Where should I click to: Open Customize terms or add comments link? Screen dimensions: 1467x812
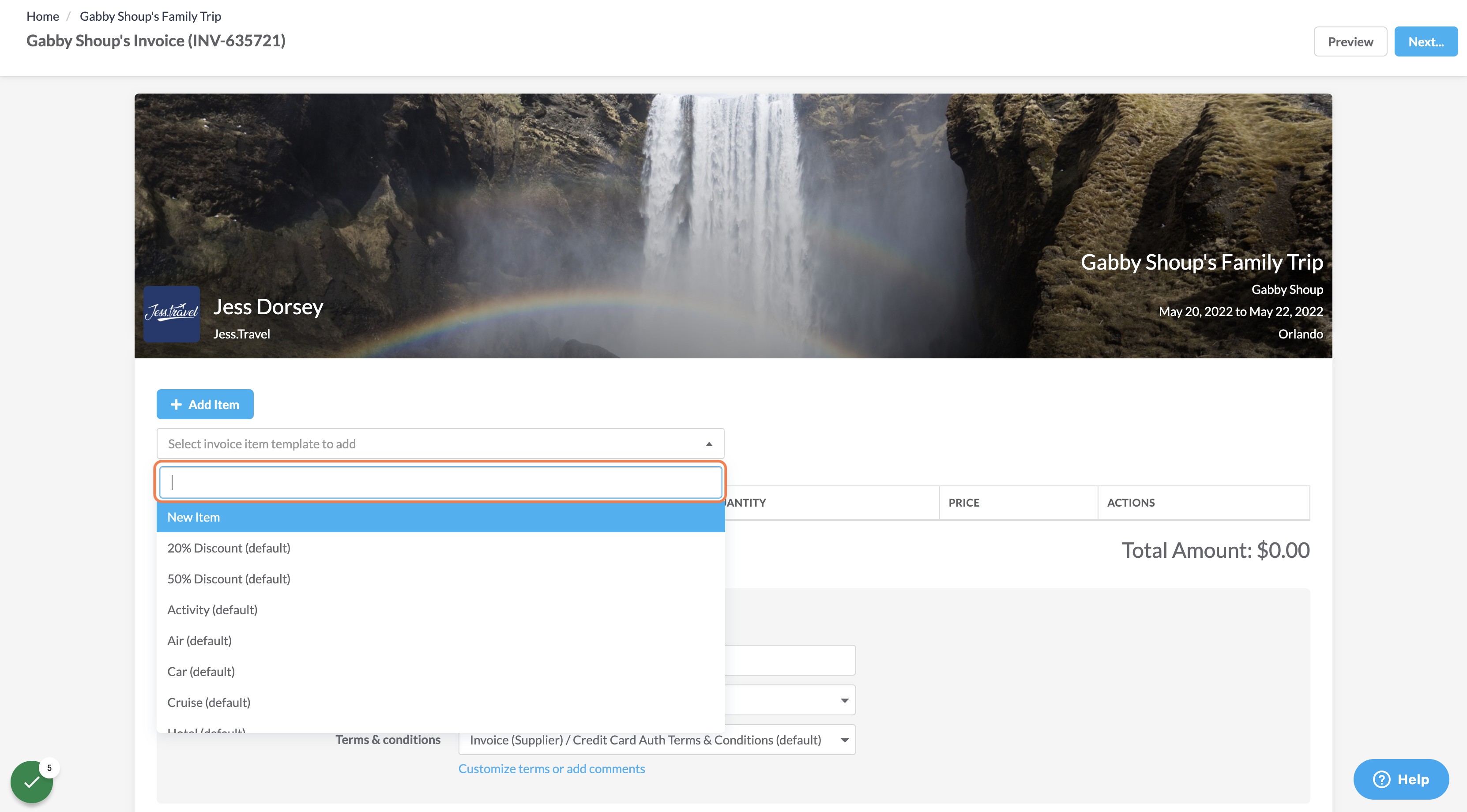pos(551,769)
